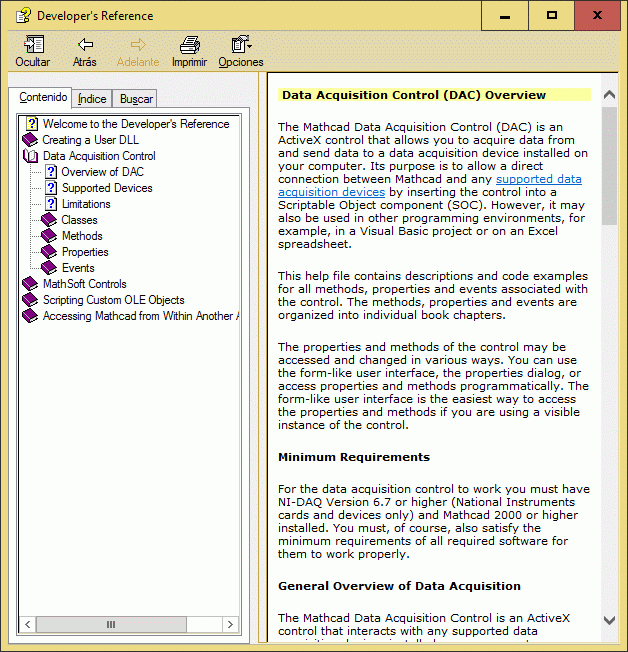Screen dimensions: 628x652
Task: Go back with the Atrás arrow
Action: pos(85,44)
